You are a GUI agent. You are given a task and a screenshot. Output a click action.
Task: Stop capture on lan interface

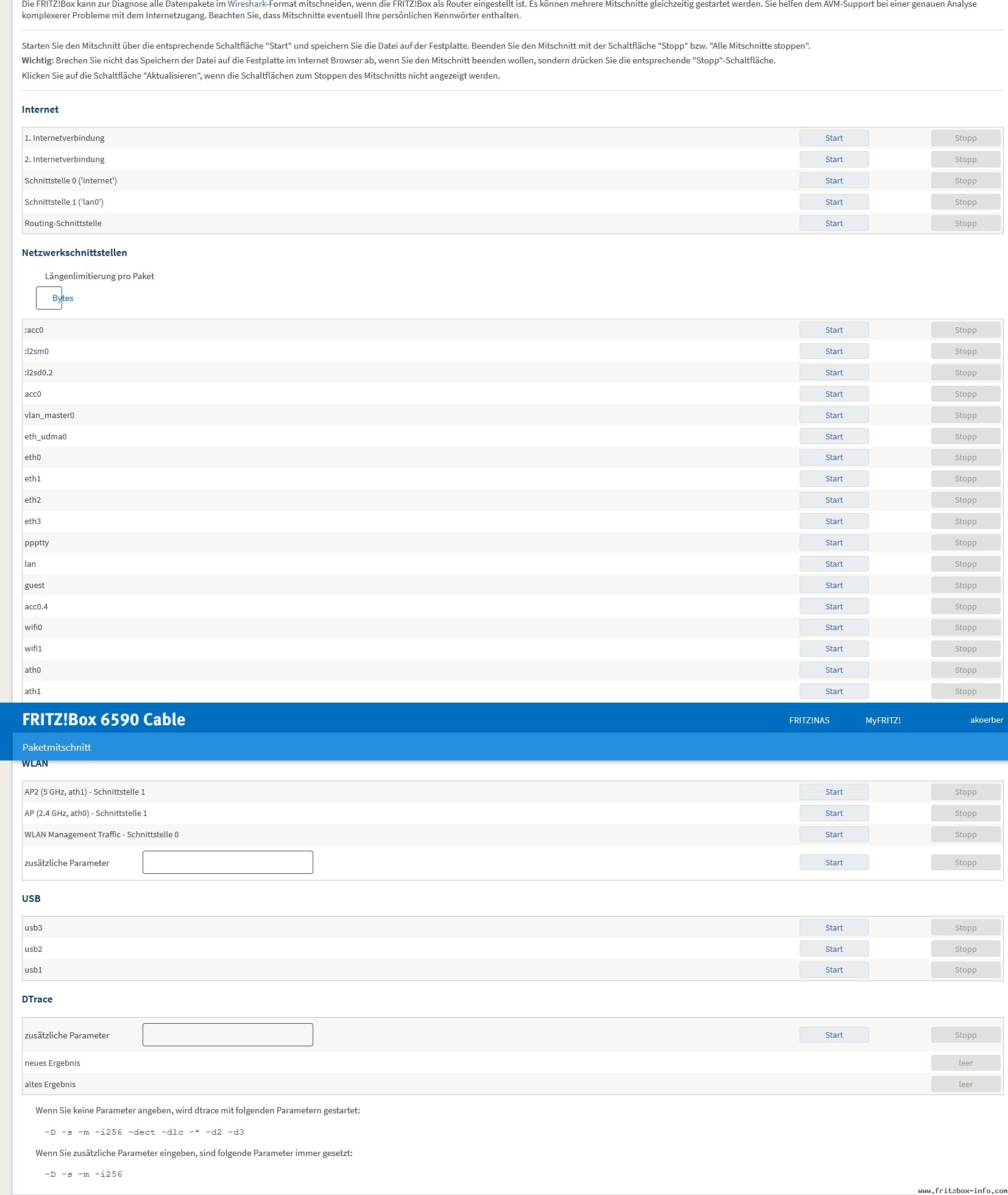(x=965, y=564)
